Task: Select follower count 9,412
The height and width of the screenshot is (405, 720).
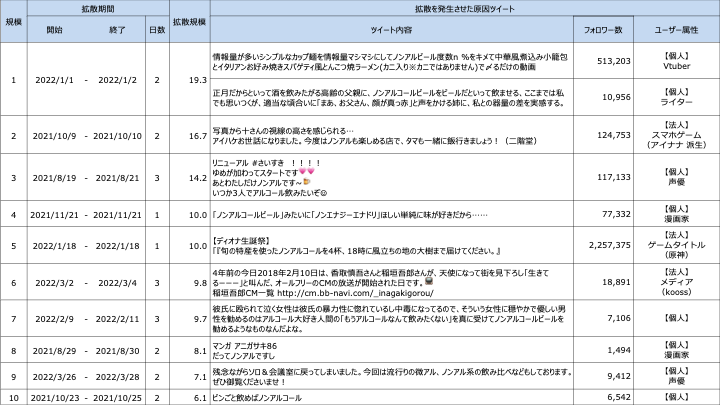Action: [x=619, y=376]
